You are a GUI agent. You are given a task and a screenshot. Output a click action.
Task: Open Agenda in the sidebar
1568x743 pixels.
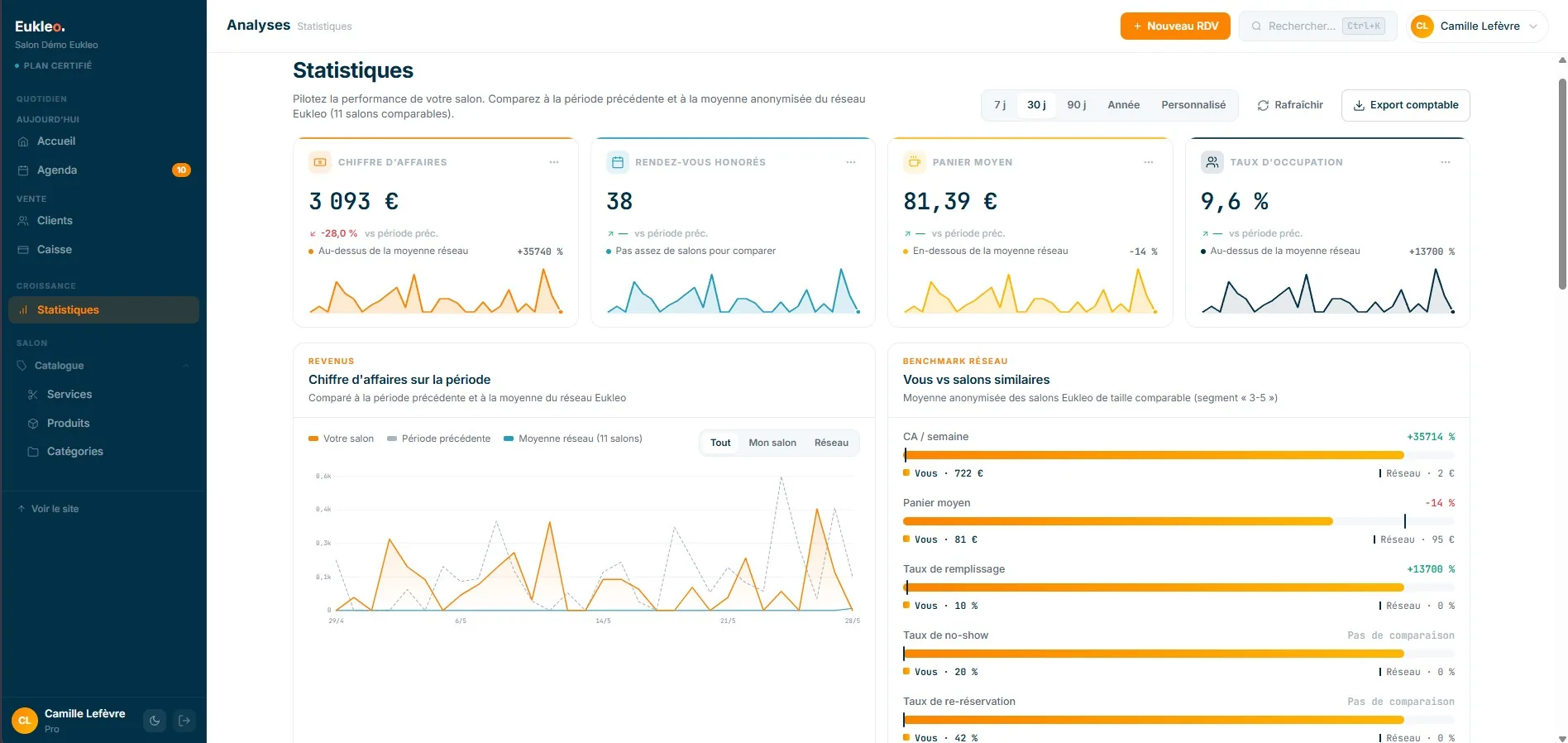click(x=103, y=170)
